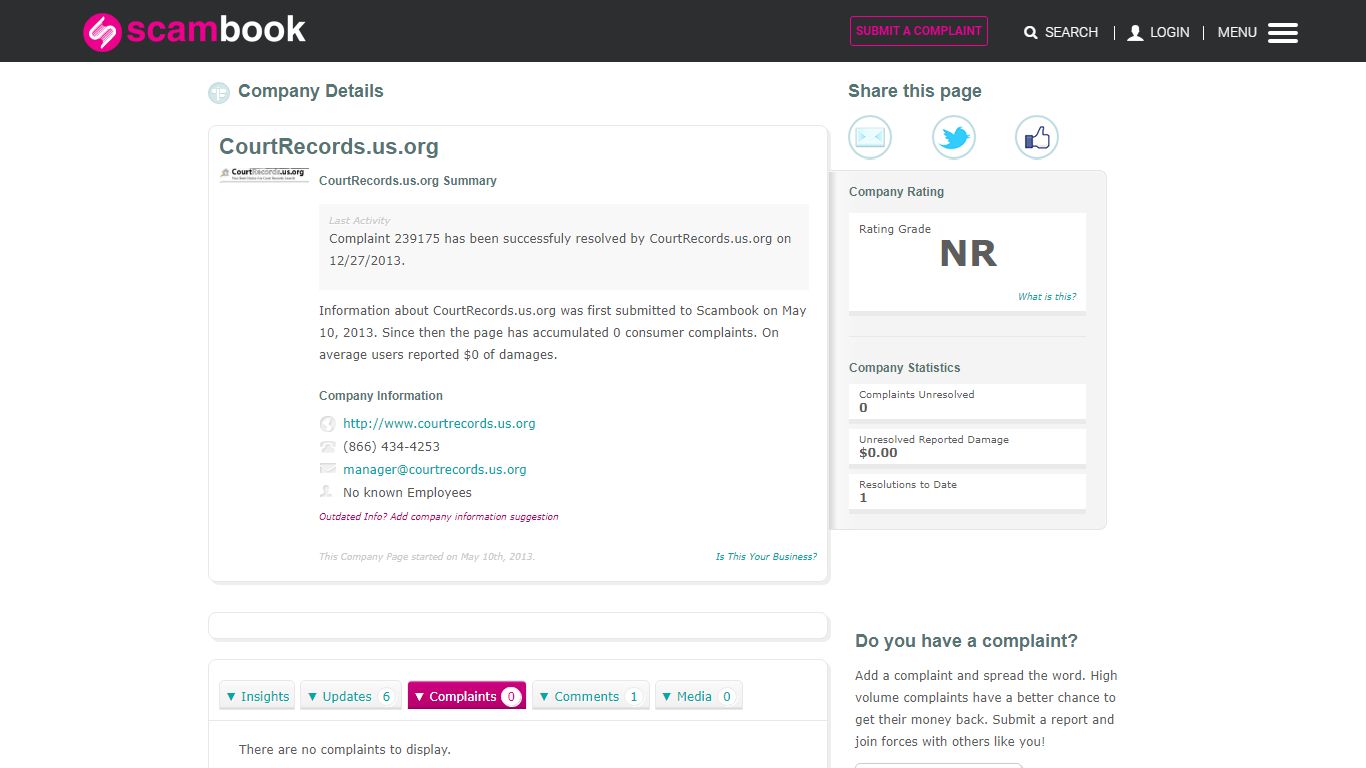Open the LOGIN link in header
This screenshot has height=768, width=1366.
click(1169, 33)
